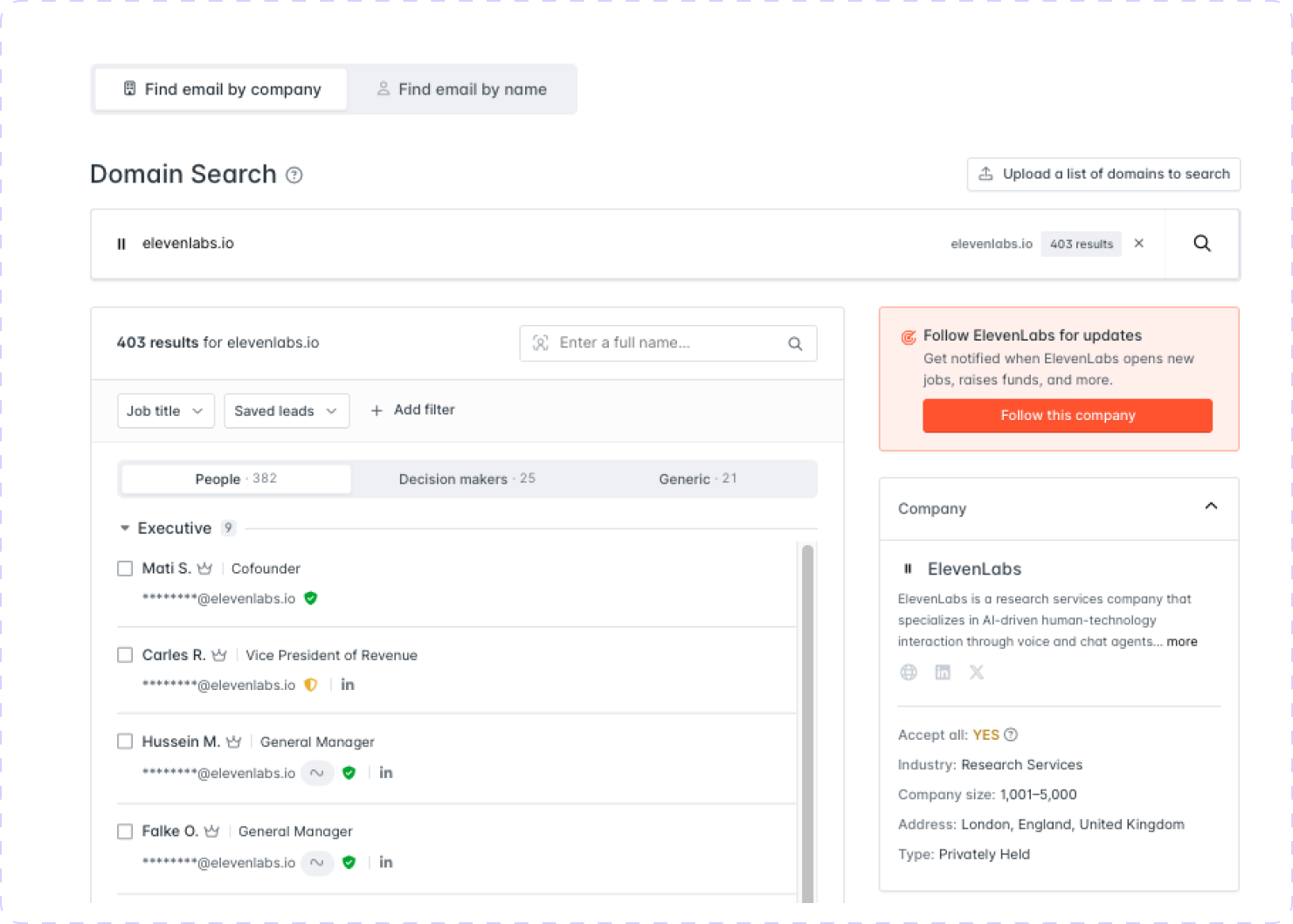Click Upload a list of domains button
The height and width of the screenshot is (924, 1293).
click(1103, 174)
